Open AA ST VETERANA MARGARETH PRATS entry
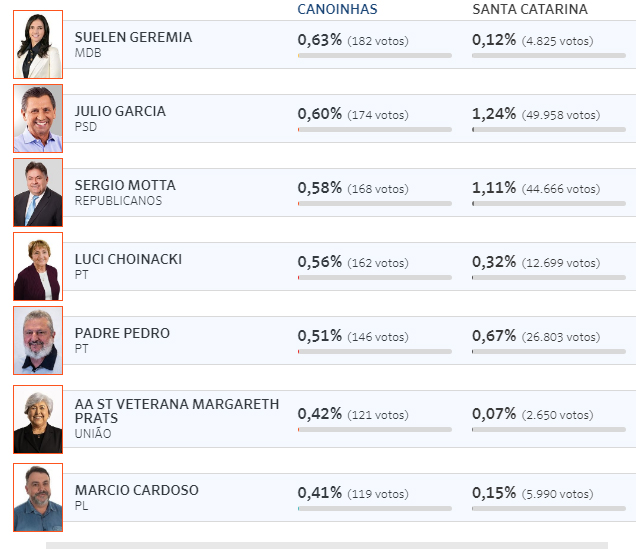 coord(177,411)
